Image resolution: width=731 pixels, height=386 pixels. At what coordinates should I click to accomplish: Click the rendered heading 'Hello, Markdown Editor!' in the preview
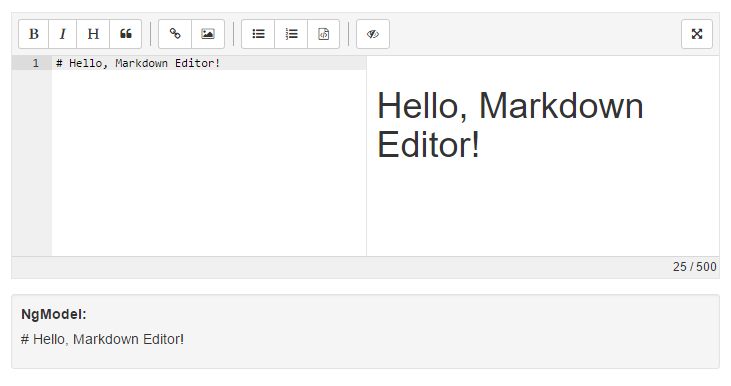pos(510,125)
